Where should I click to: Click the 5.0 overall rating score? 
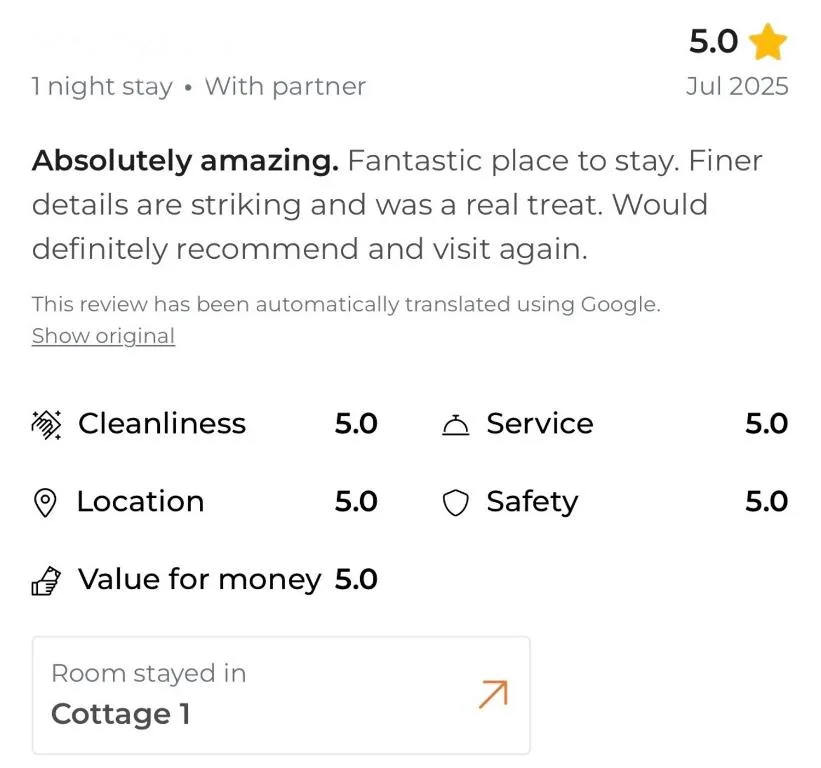coord(713,42)
